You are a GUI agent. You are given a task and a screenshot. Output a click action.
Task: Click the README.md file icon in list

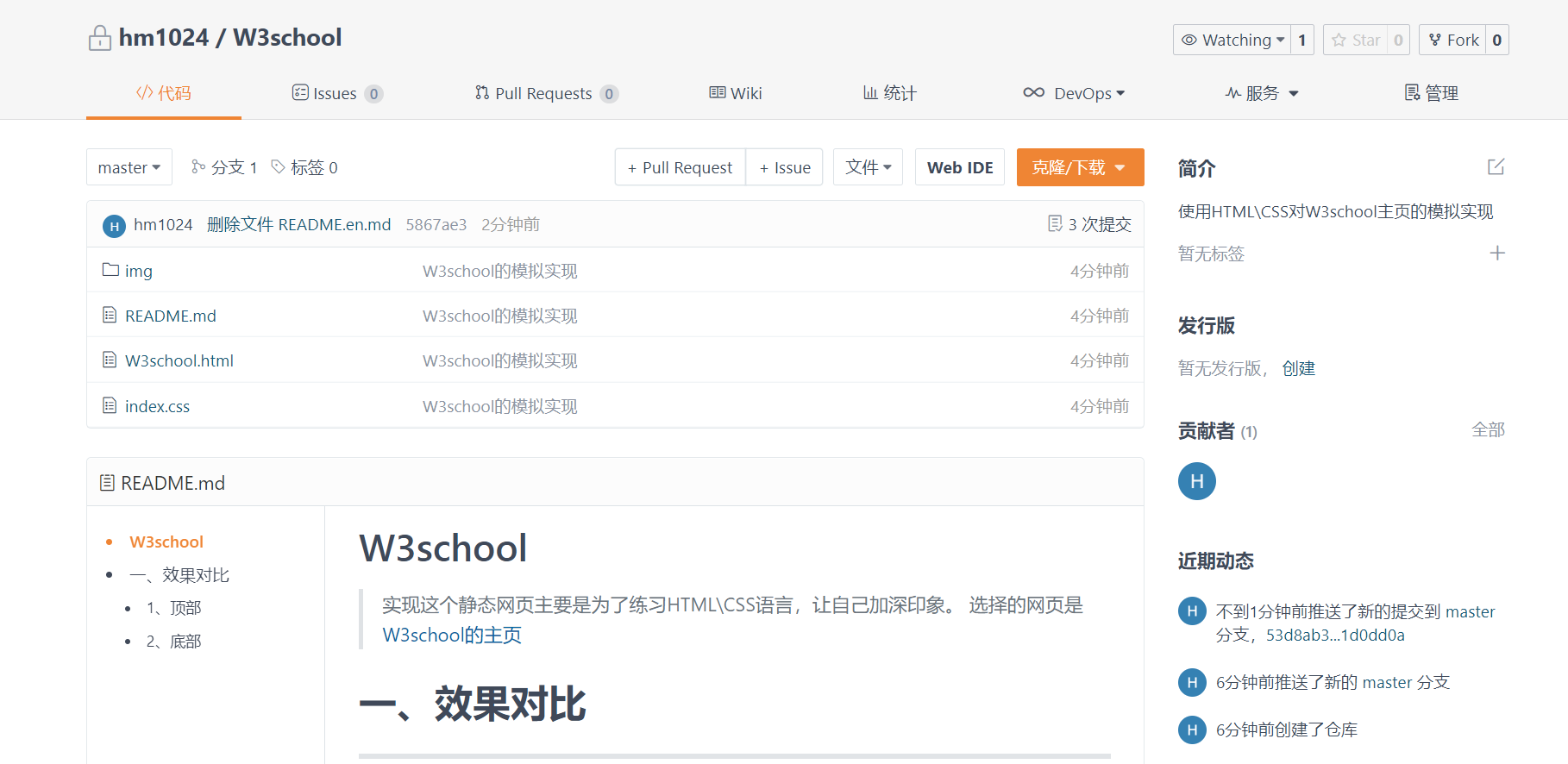coord(110,315)
